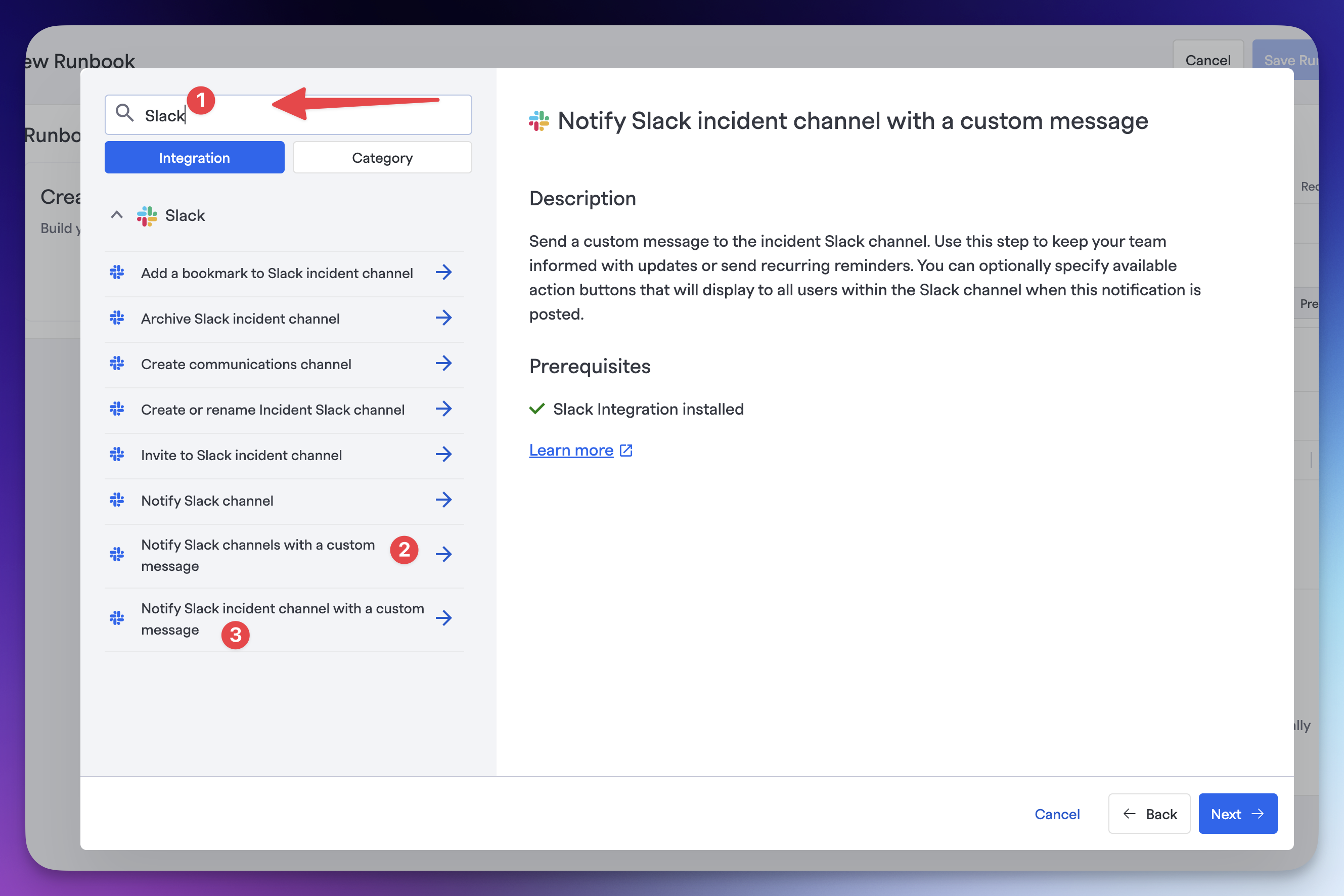Switch to the Integration tab
The image size is (1344, 896).
(x=194, y=158)
